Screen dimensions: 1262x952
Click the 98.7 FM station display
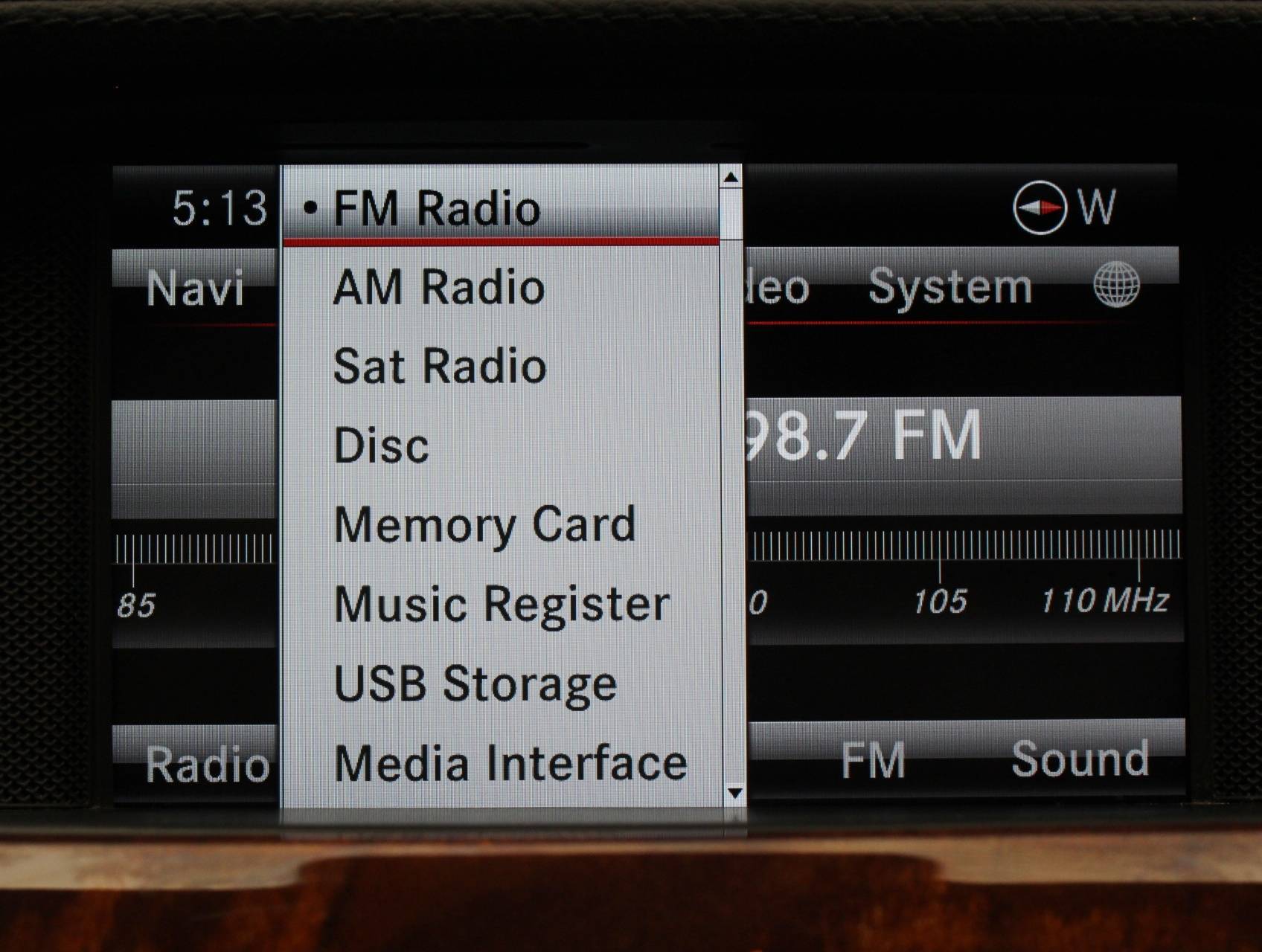click(x=863, y=436)
